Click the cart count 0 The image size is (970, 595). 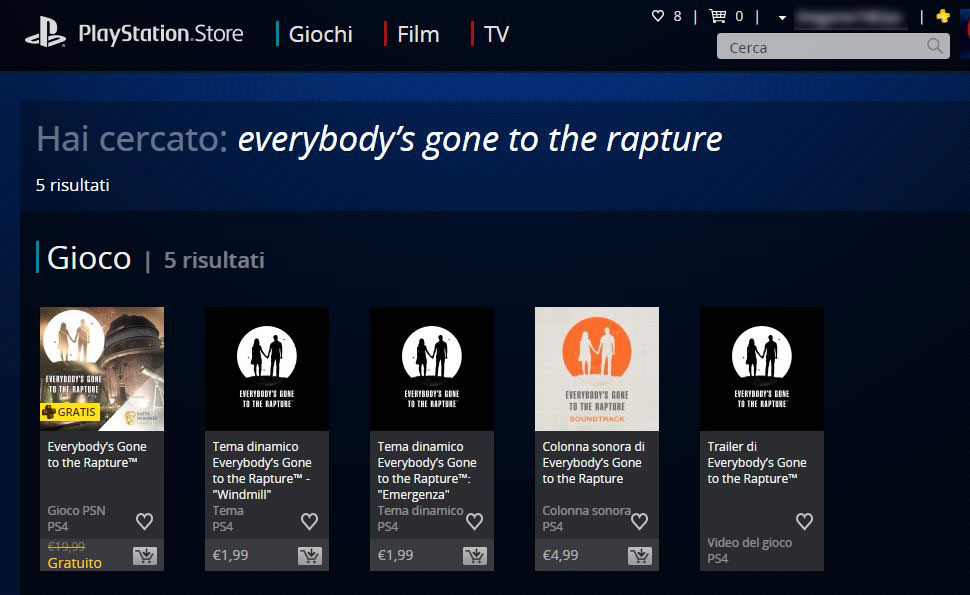739,16
